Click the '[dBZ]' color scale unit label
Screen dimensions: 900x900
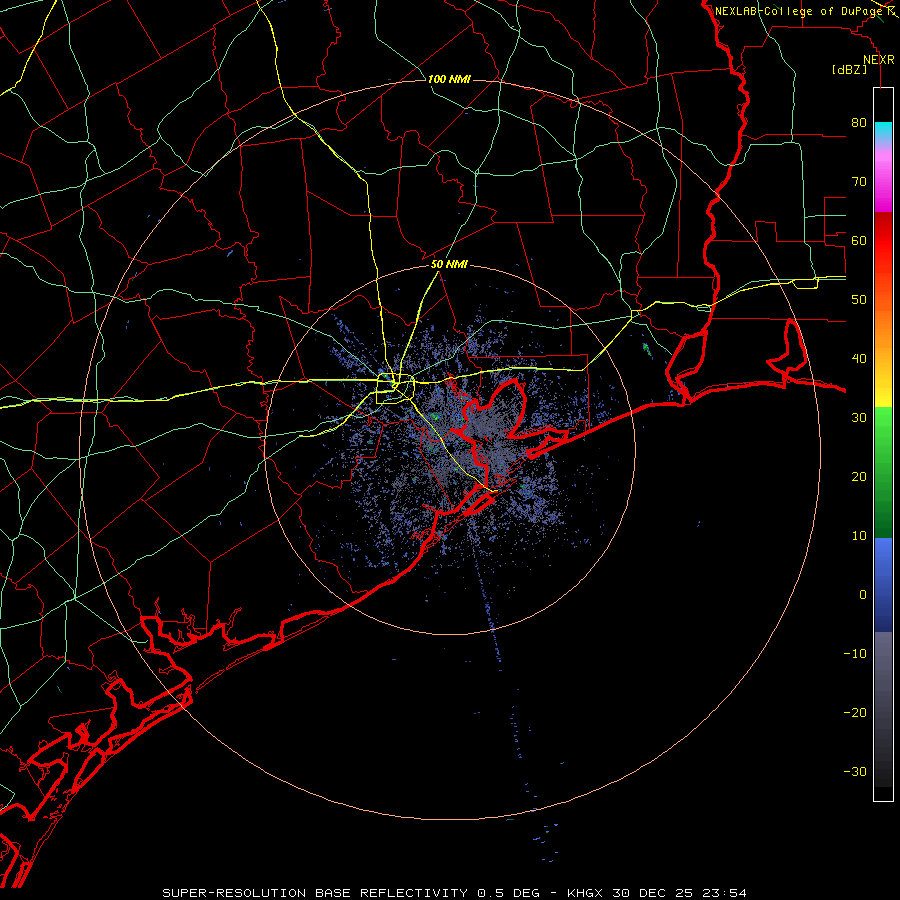pyautogui.click(x=849, y=70)
